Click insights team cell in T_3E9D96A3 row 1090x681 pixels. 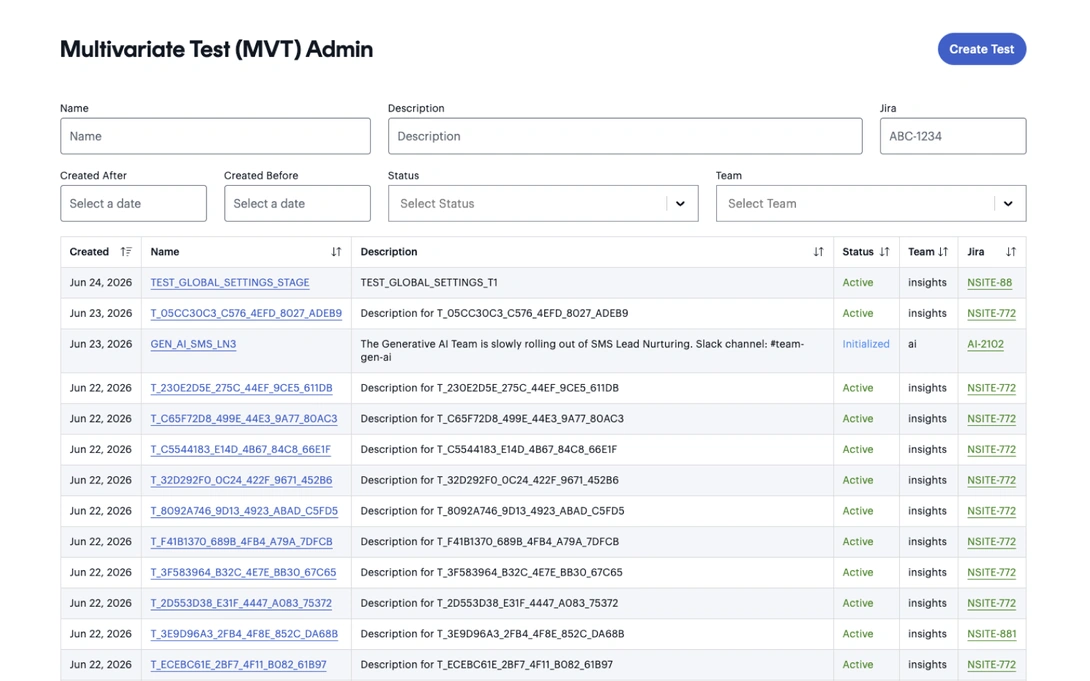(x=927, y=634)
